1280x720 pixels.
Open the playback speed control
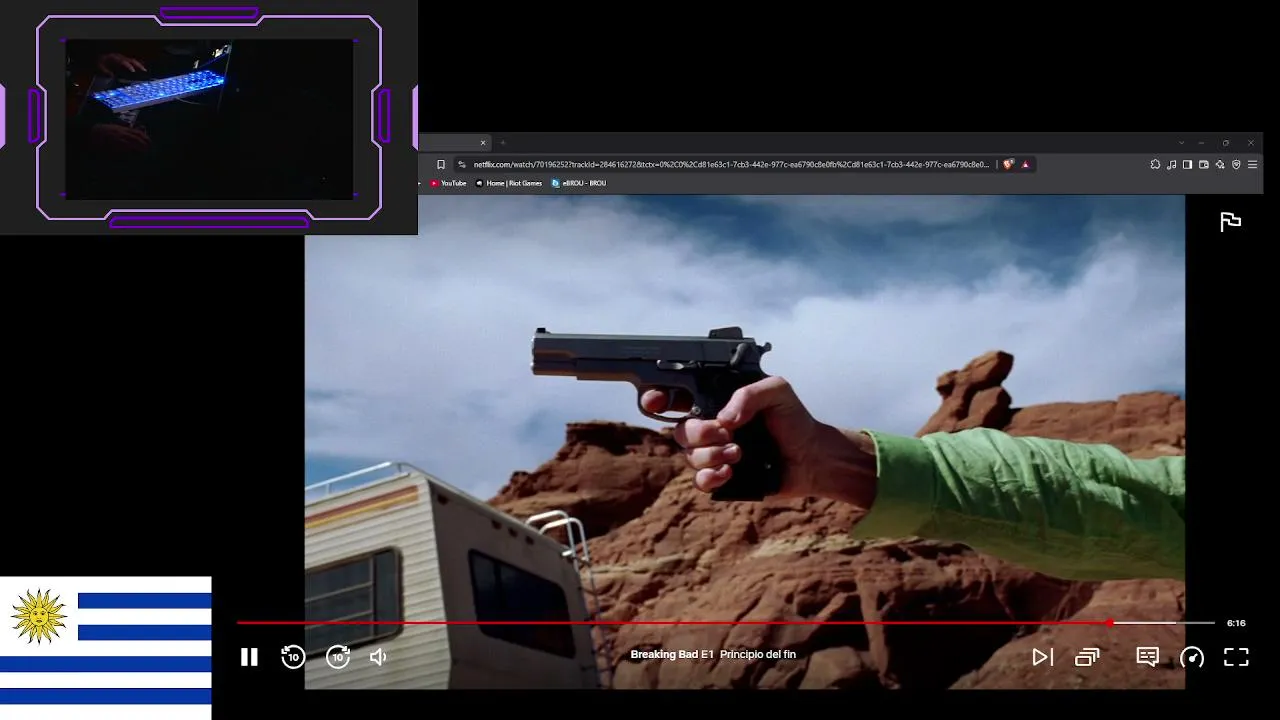[1192, 657]
